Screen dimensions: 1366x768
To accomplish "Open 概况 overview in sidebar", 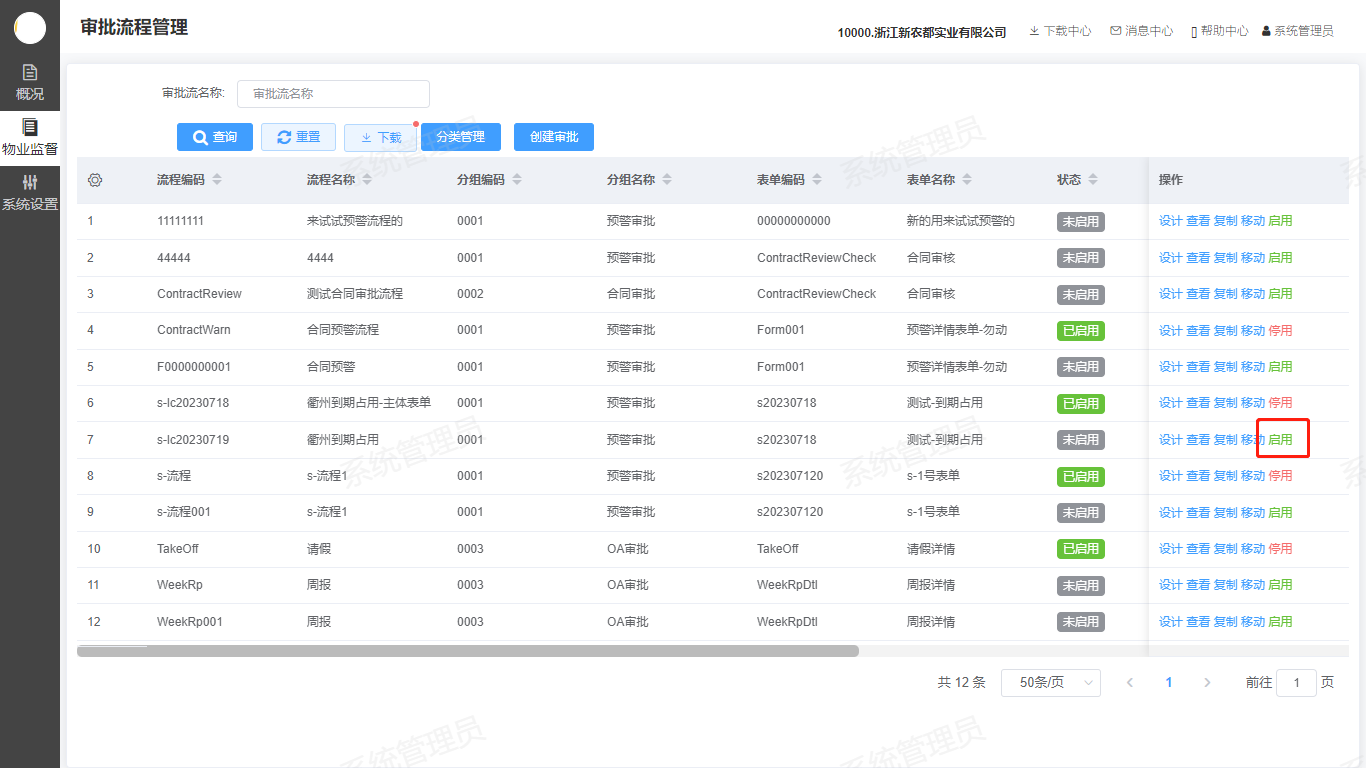I will pos(30,83).
